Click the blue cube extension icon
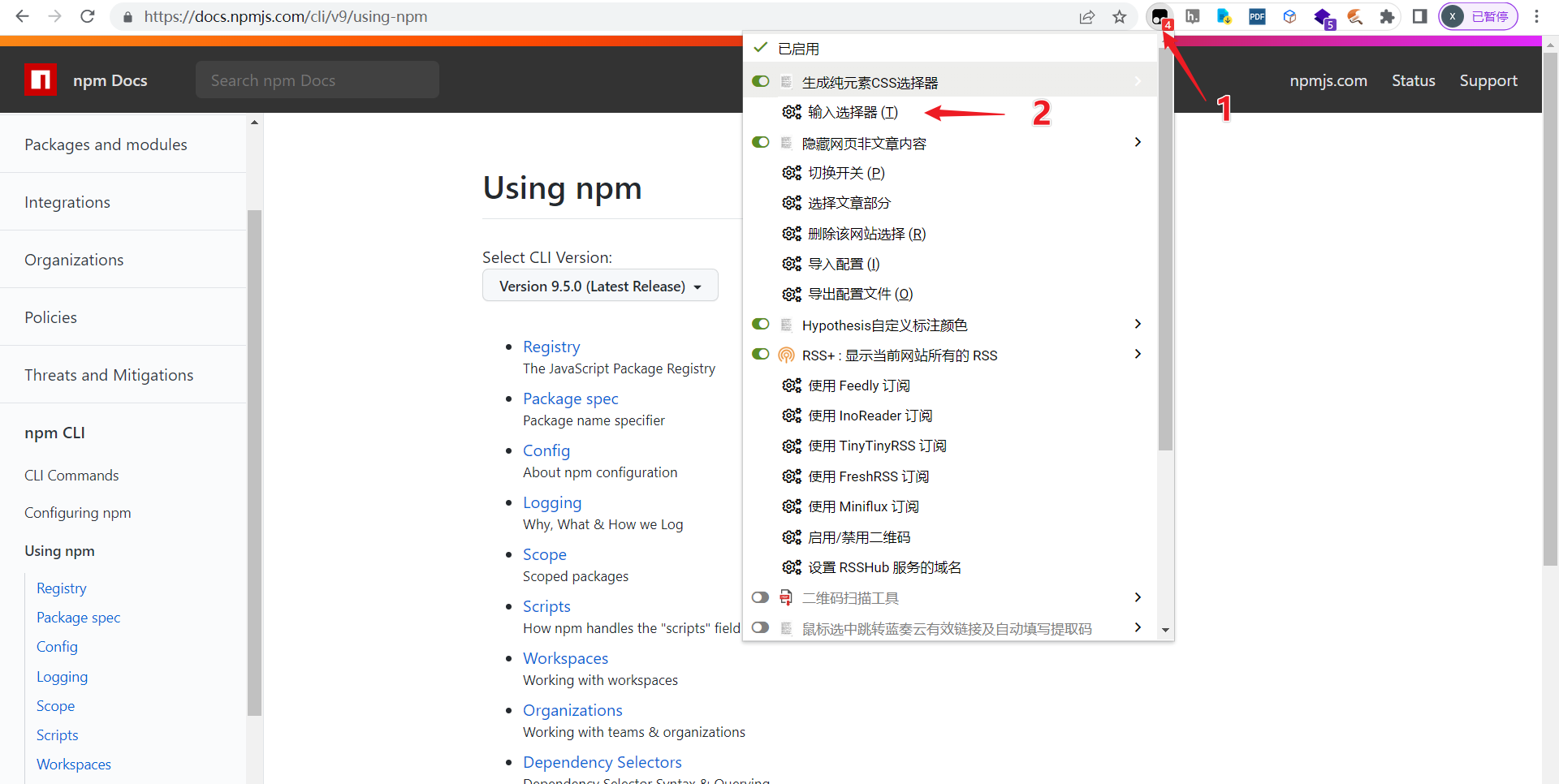The width and height of the screenshot is (1559, 784). pos(1289,16)
